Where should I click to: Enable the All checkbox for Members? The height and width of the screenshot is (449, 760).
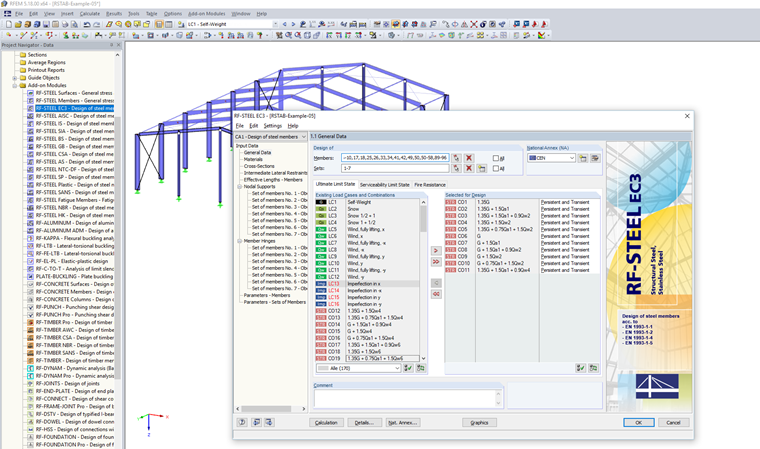pos(495,158)
